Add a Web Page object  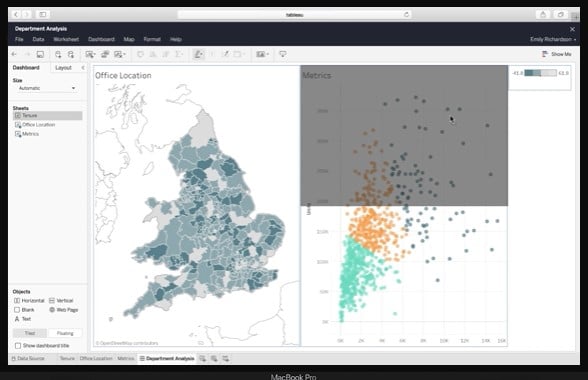coord(64,310)
